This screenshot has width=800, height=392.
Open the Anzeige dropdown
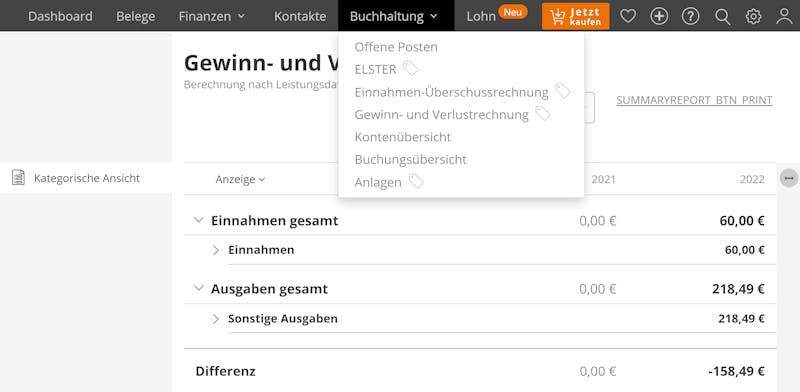tap(240, 179)
